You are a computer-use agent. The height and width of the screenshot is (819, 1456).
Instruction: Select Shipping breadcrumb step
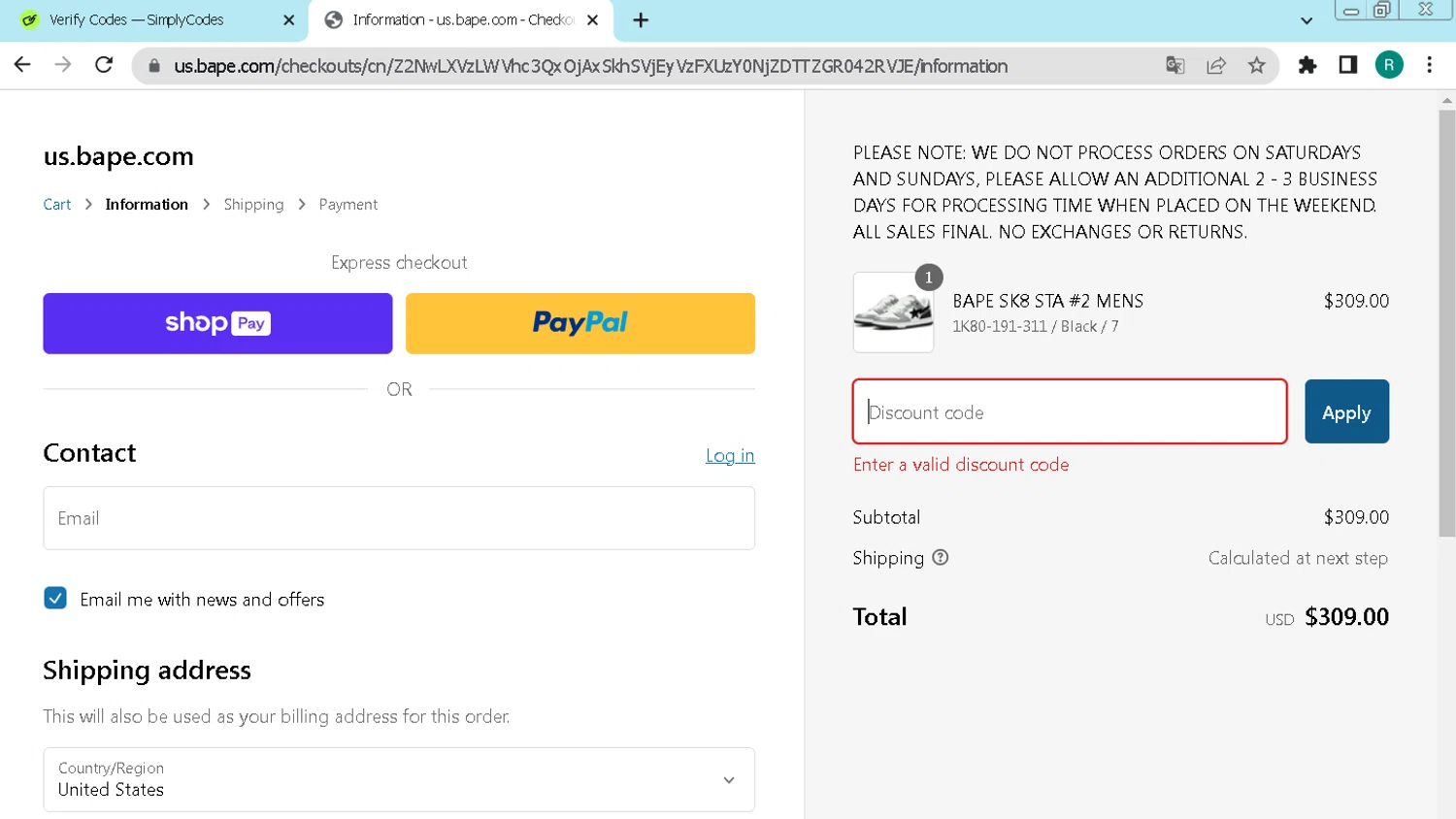253,205
